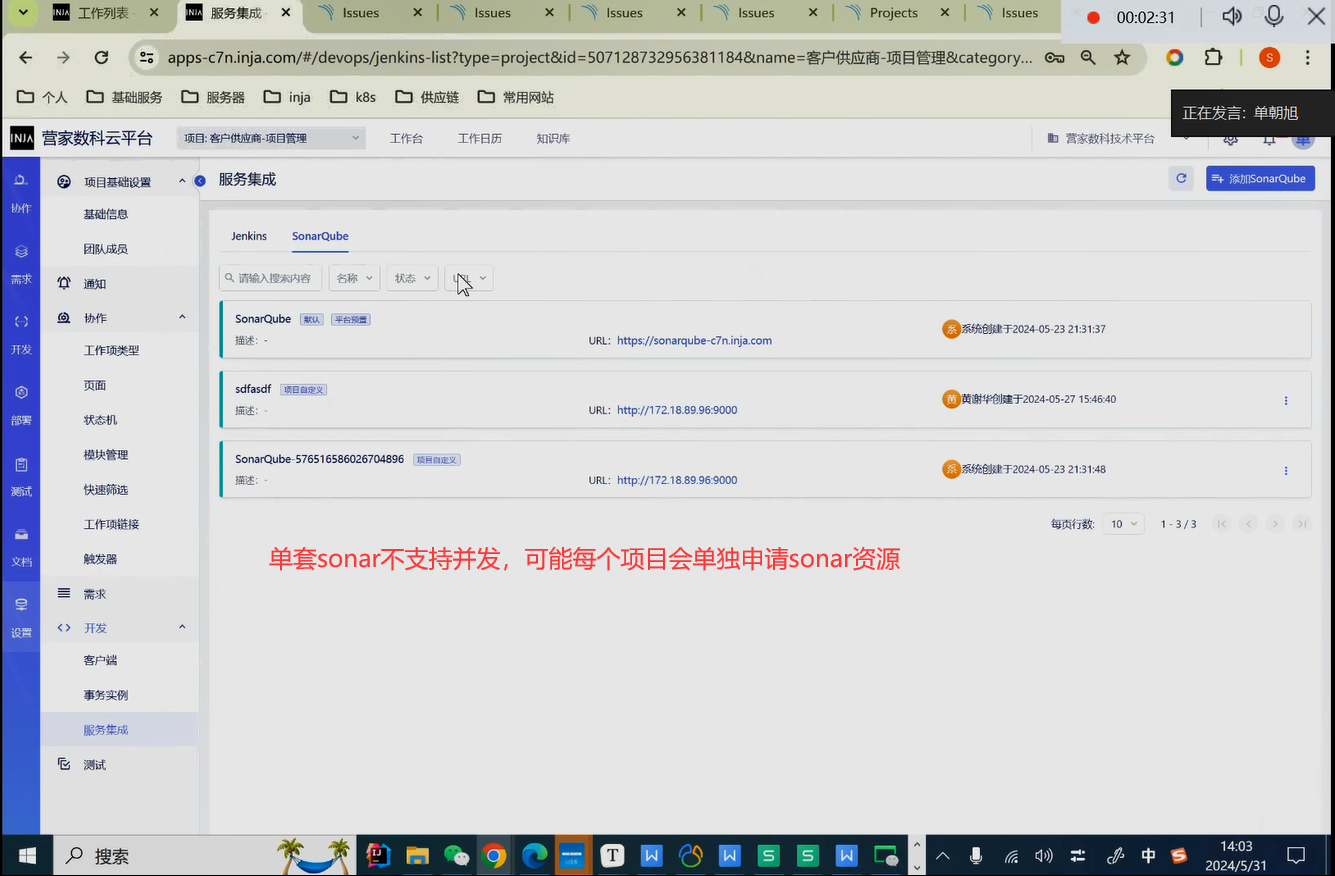Image resolution: width=1335 pixels, height=876 pixels.
Task: Open the Windows Start menu
Action: click(26, 856)
